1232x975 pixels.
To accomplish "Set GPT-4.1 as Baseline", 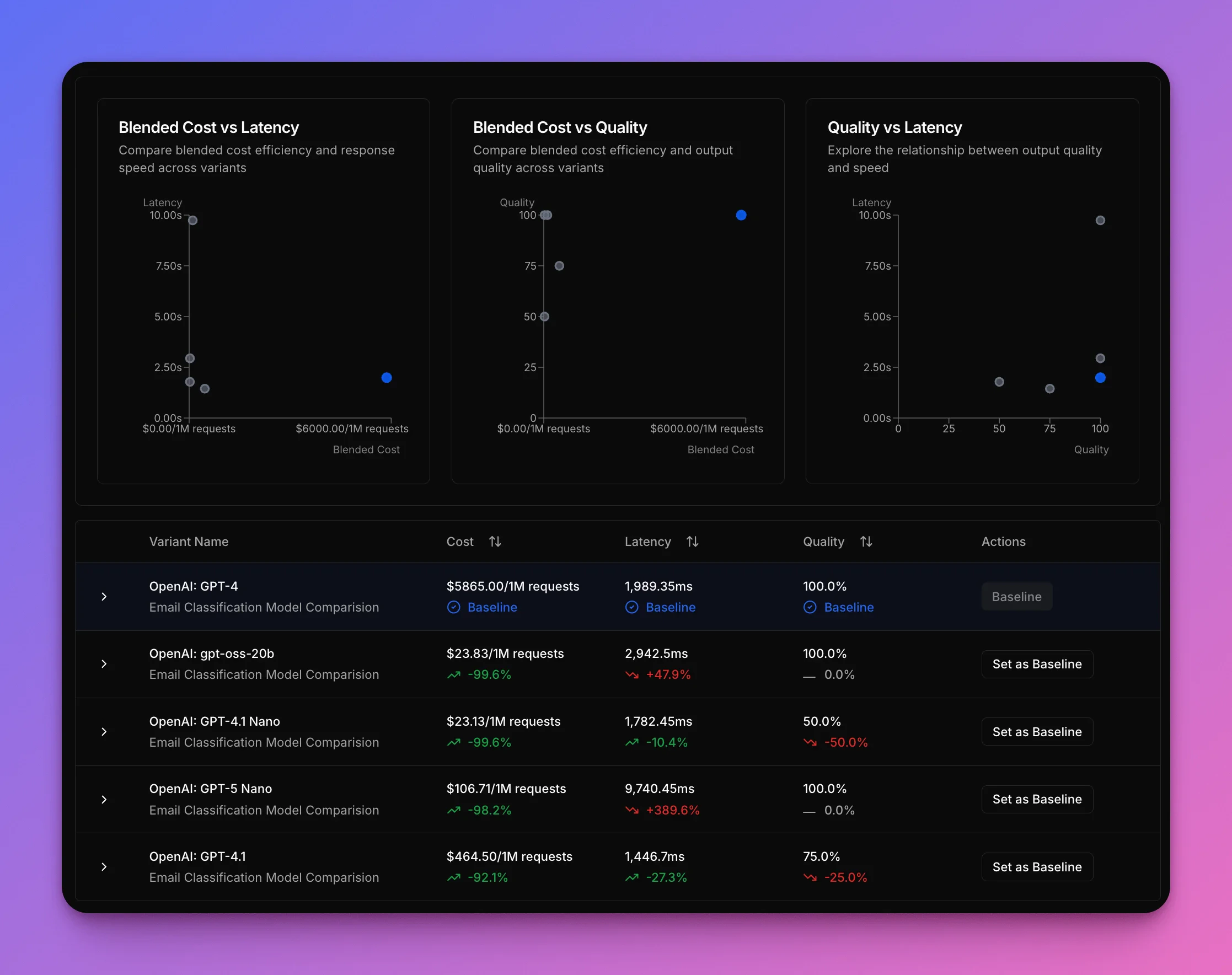I will [x=1036, y=866].
